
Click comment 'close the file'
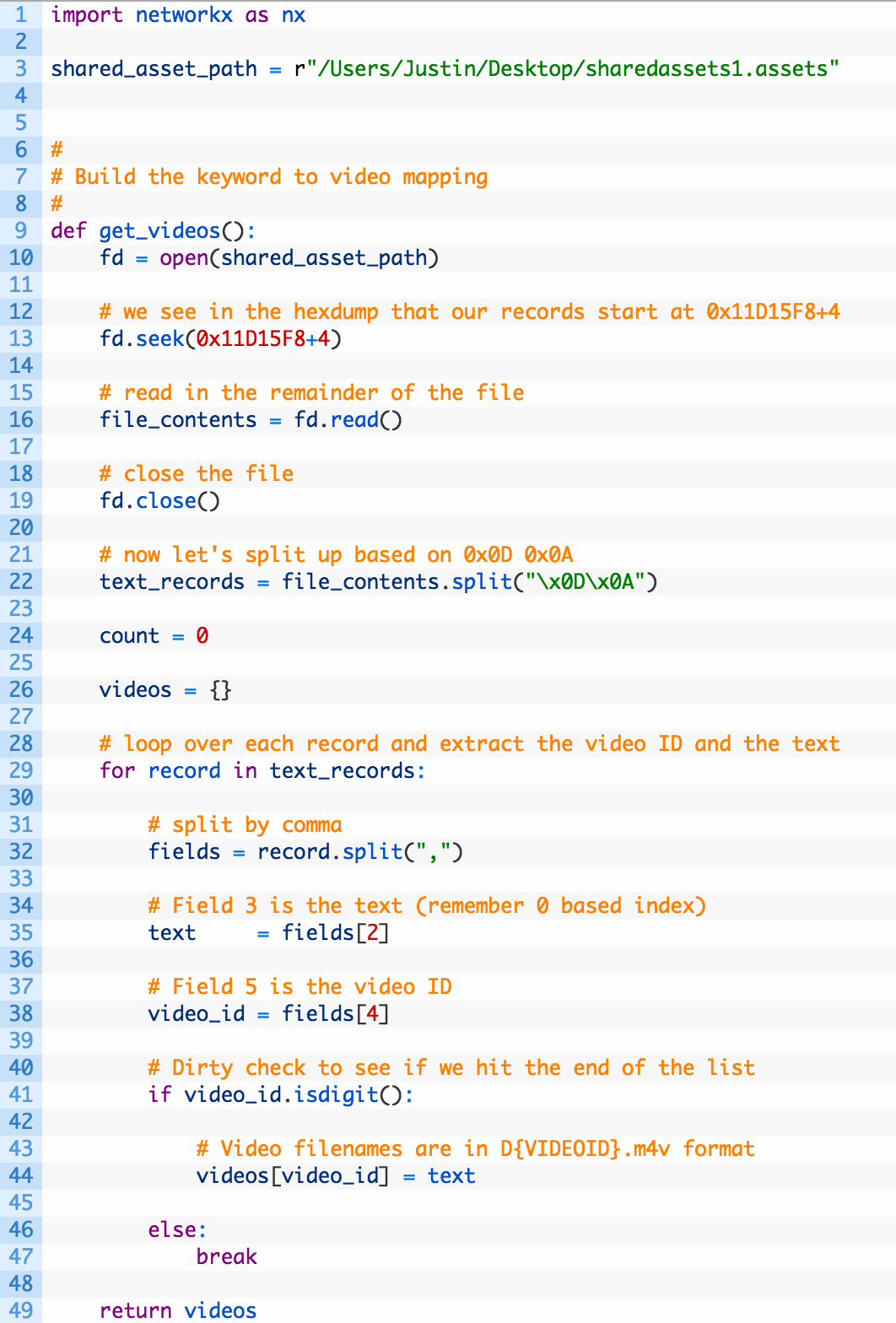click(197, 474)
